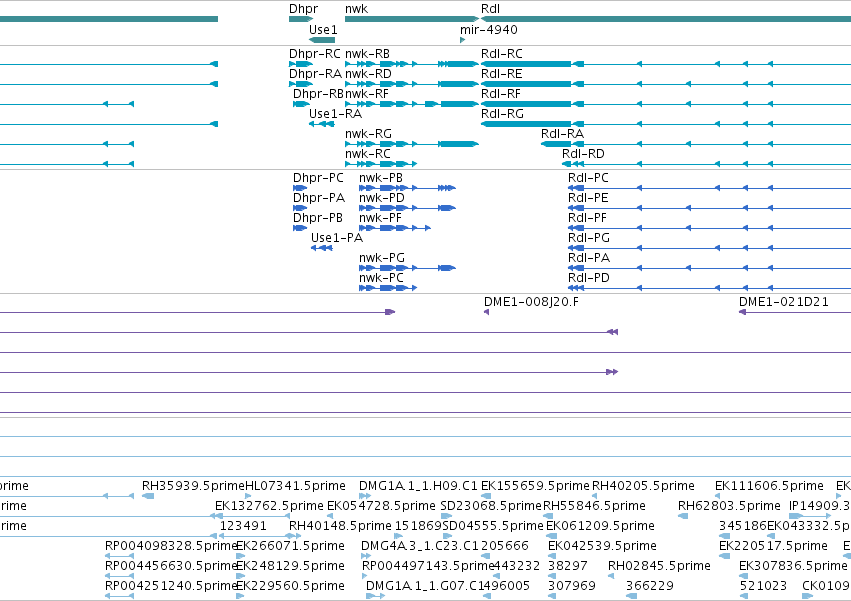Select EST EK111606.5prime
This screenshot has width=851, height=601.
pos(770,486)
